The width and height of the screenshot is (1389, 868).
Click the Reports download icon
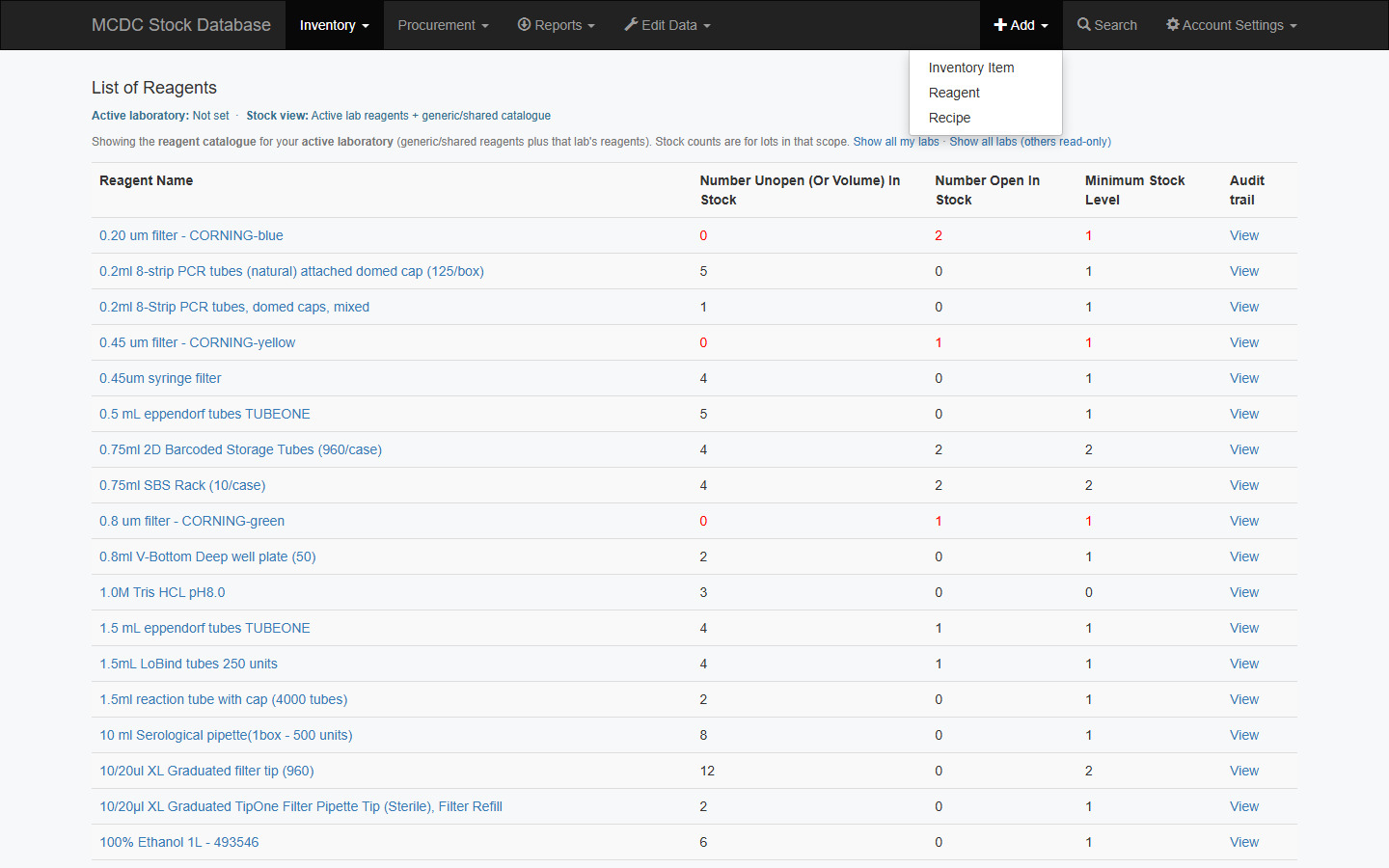(525, 25)
